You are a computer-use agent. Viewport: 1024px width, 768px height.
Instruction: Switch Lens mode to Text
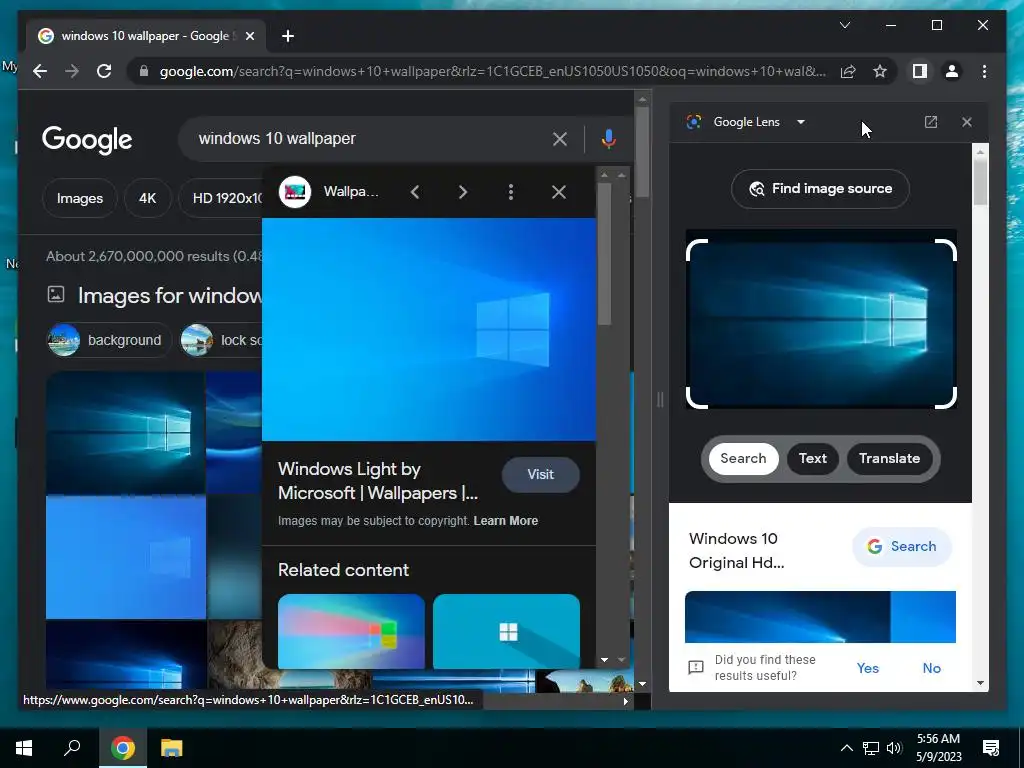[x=812, y=458]
